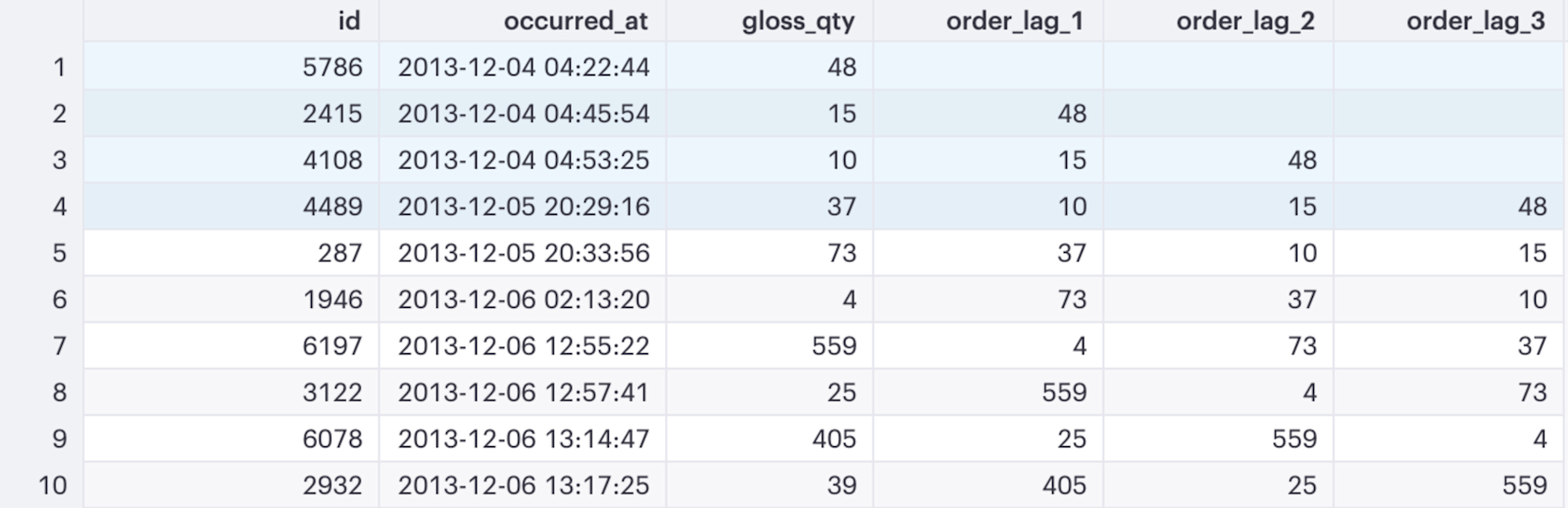Select the gloss_qty value 559
This screenshot has width=1568, height=508.
tap(834, 345)
